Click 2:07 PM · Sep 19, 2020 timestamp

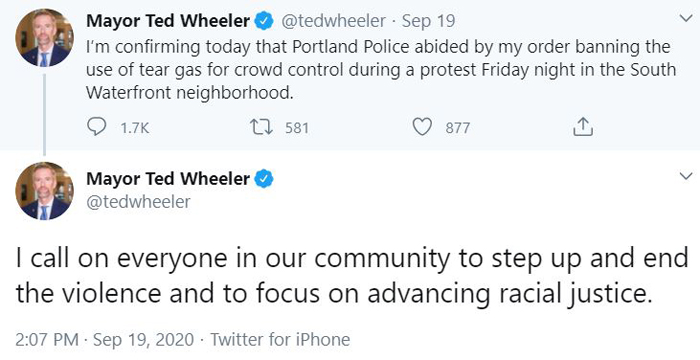click(x=105, y=339)
